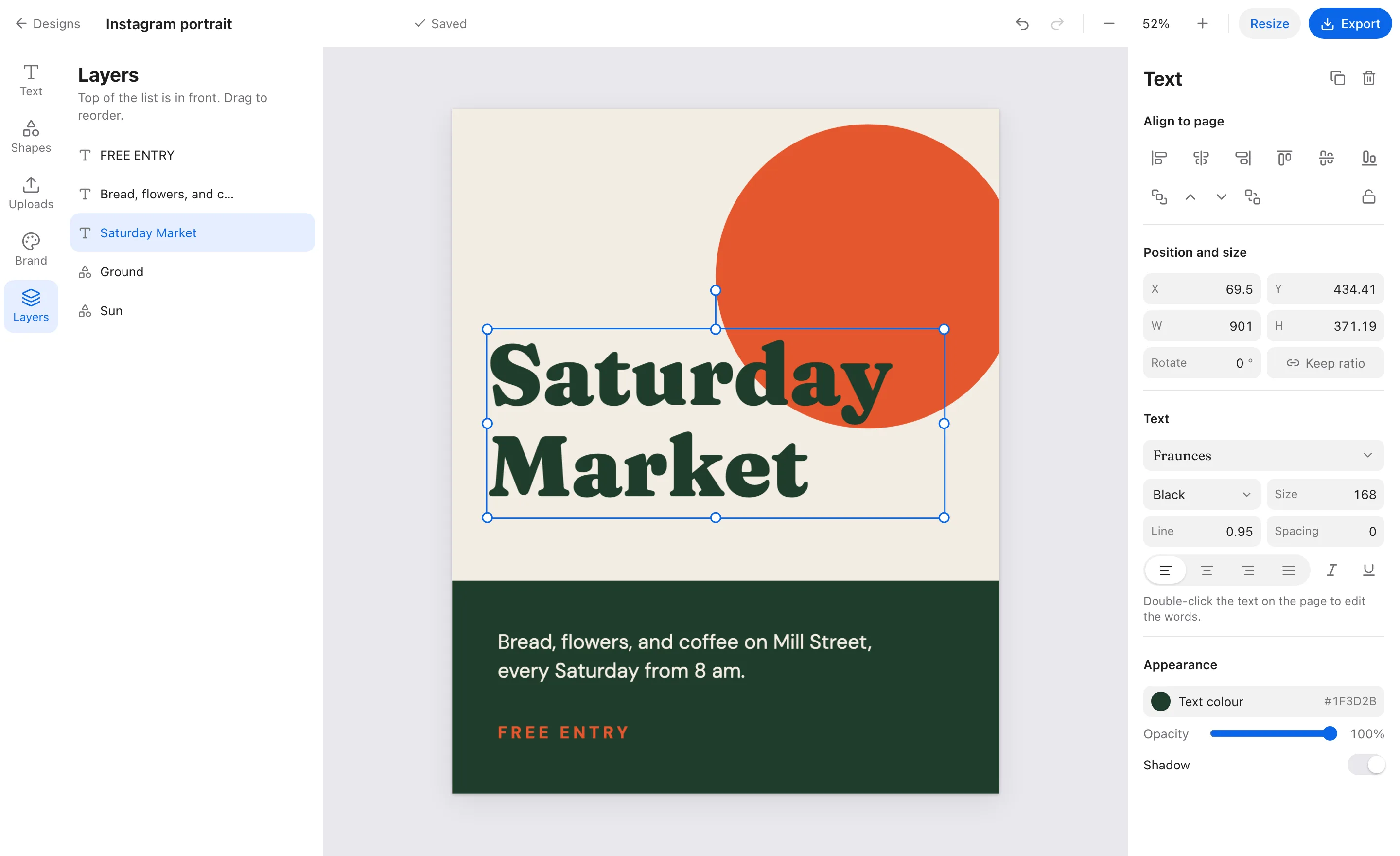1400x856 pixels.
Task: Send element to back icon
Action: coord(1252,196)
